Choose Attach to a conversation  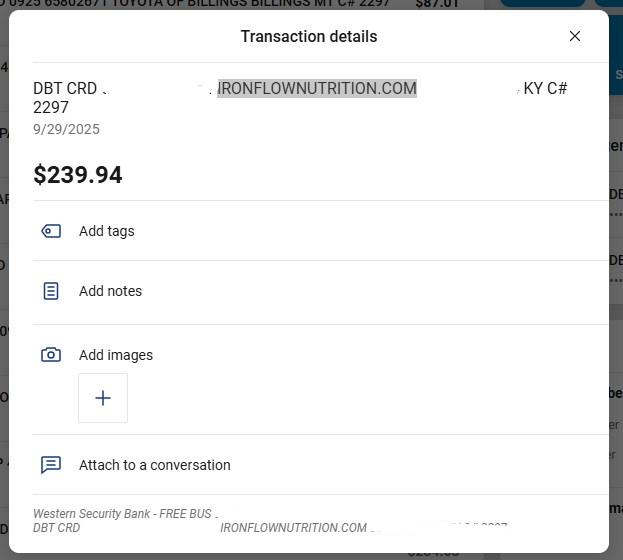[154, 465]
